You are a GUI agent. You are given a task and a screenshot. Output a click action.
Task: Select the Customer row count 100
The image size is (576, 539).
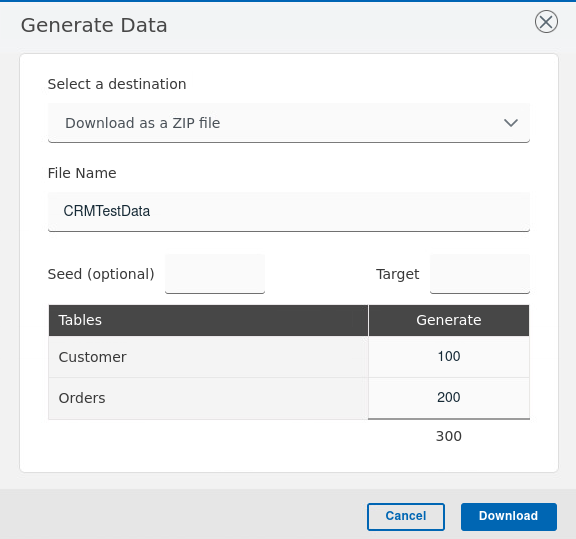[449, 356]
